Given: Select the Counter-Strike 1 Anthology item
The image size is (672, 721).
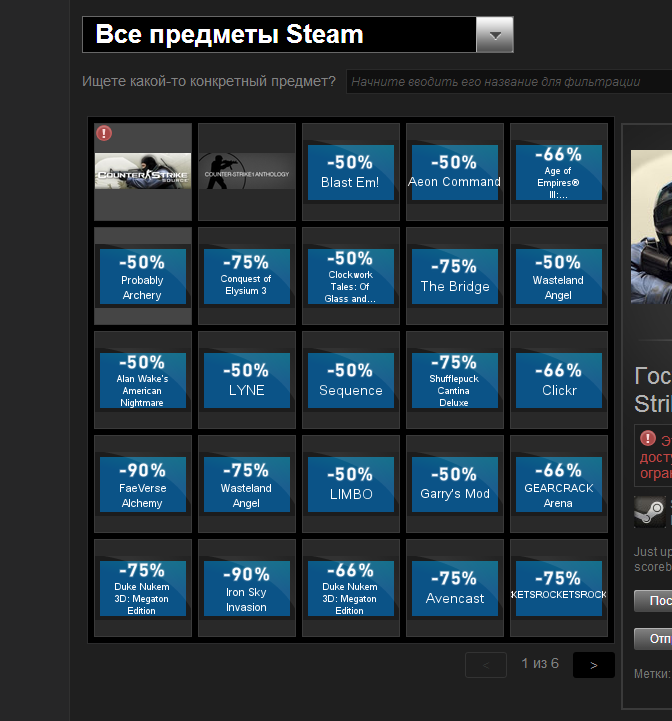Looking at the screenshot, I should click(x=247, y=172).
